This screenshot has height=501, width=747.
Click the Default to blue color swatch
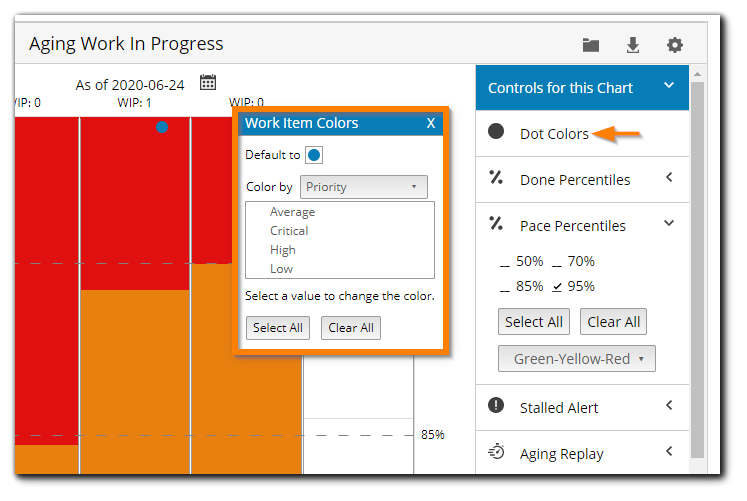pos(314,155)
